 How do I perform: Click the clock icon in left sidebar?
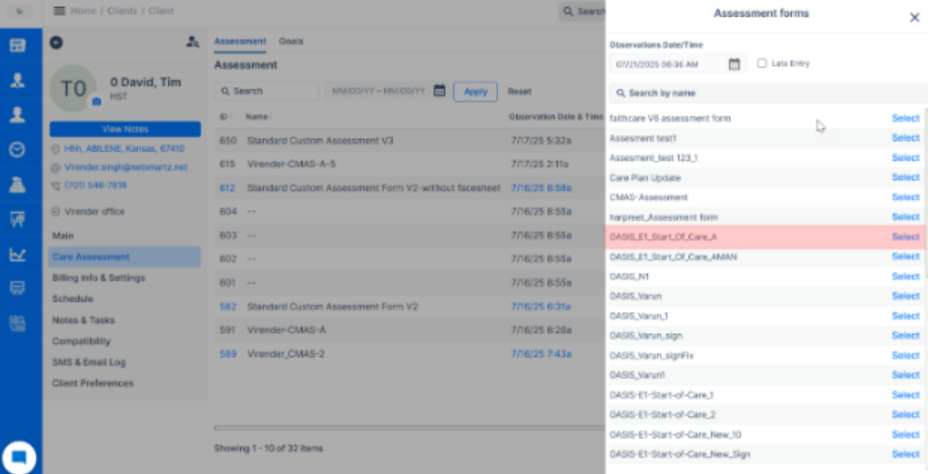[17, 149]
